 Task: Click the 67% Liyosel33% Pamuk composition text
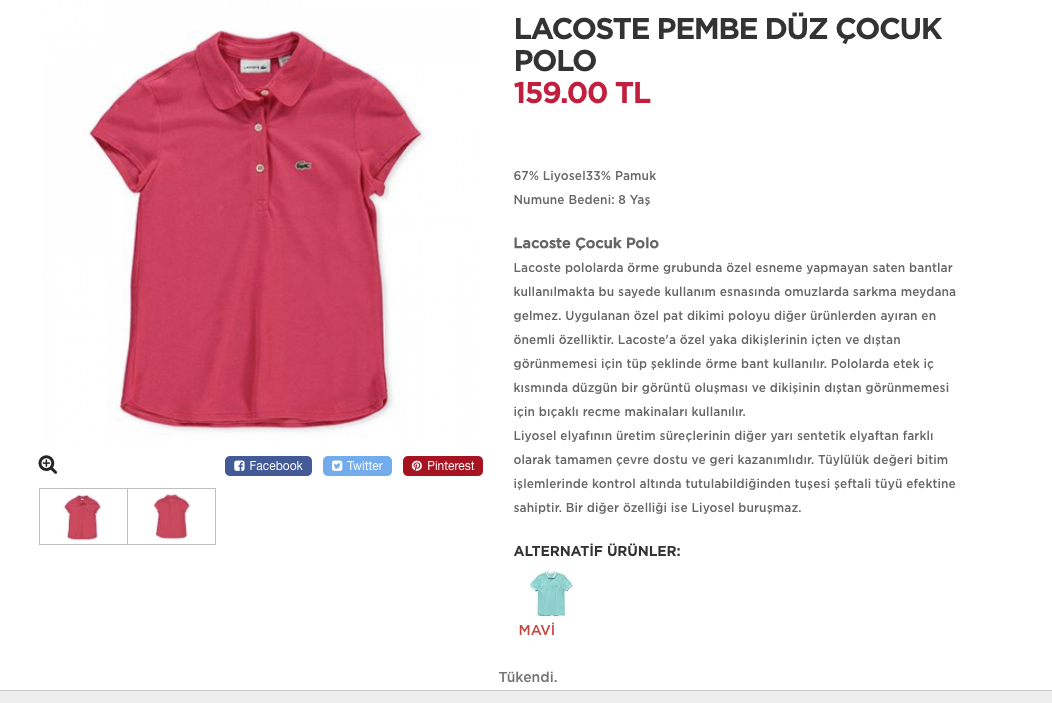coord(584,176)
